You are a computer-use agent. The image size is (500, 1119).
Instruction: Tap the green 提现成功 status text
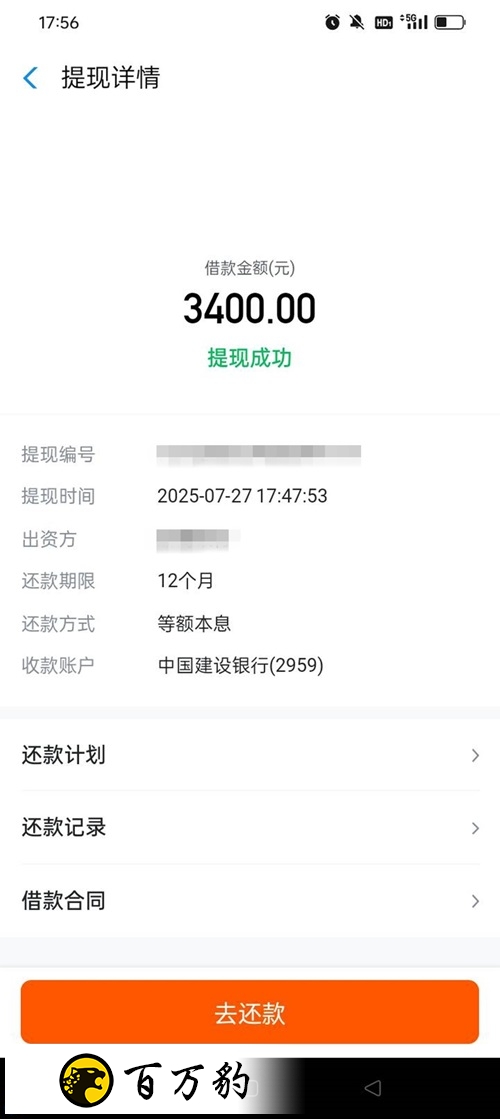250,358
